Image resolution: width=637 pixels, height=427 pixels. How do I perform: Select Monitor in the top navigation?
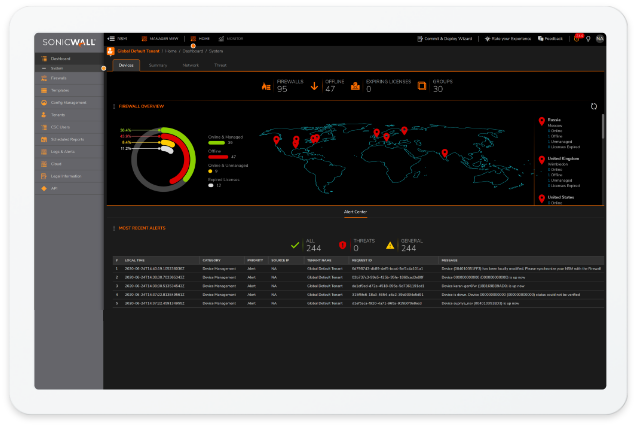(230, 39)
